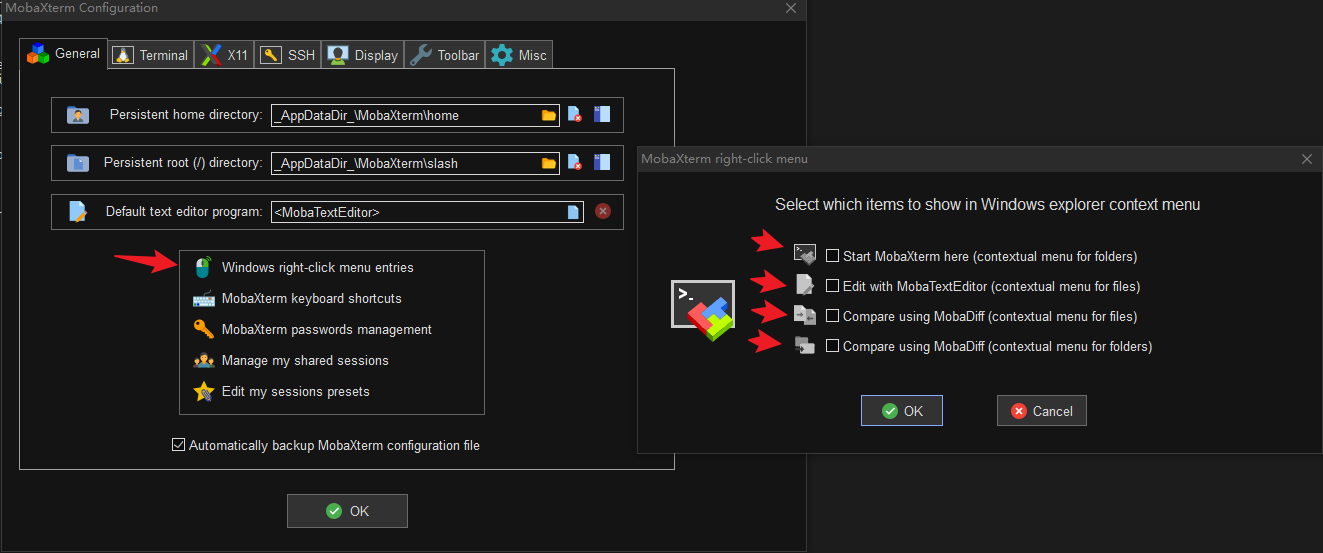Switch to the Terminal tab

[x=150, y=55]
